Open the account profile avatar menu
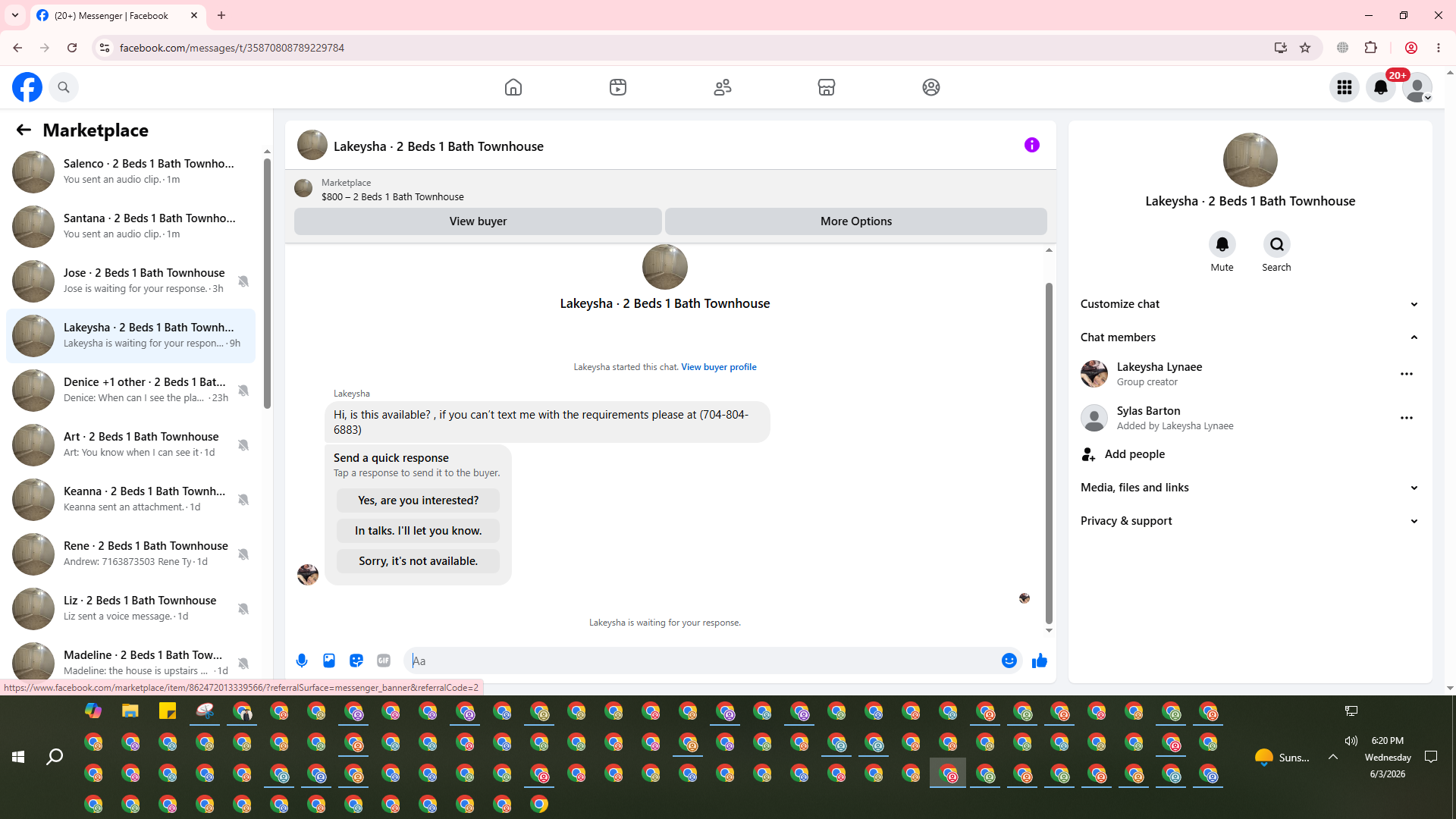Screen dimensions: 1456x819 1417,87
